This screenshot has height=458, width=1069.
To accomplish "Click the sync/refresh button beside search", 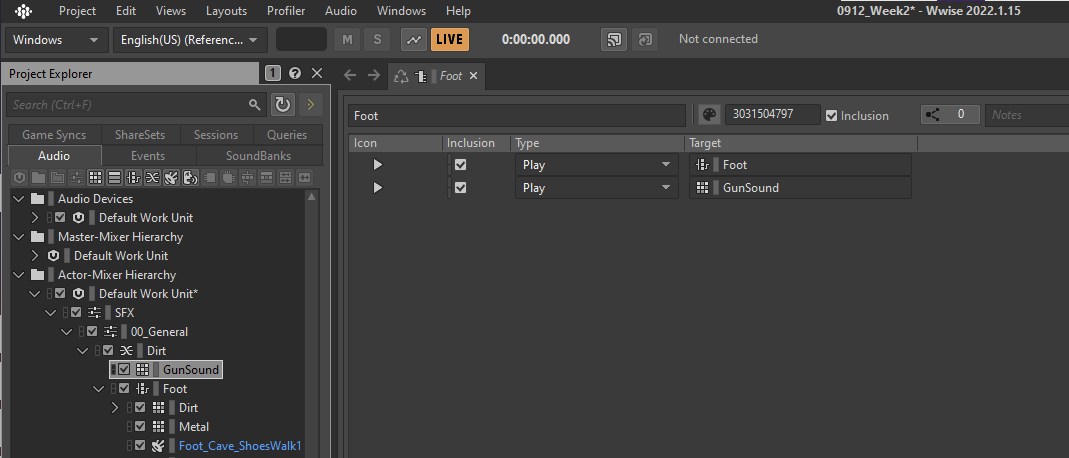I will click(x=282, y=104).
